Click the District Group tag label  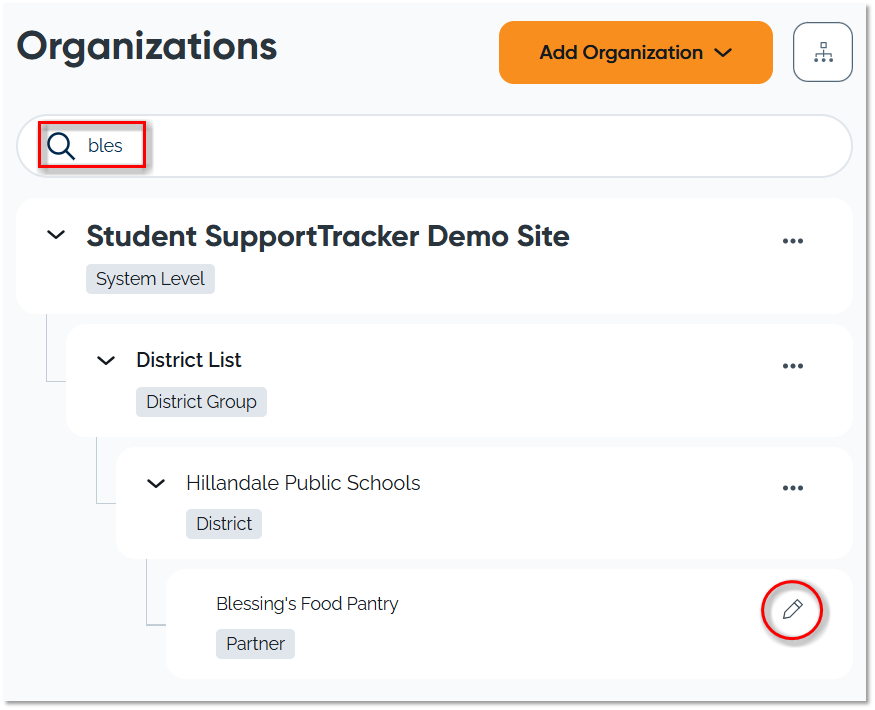tap(201, 402)
